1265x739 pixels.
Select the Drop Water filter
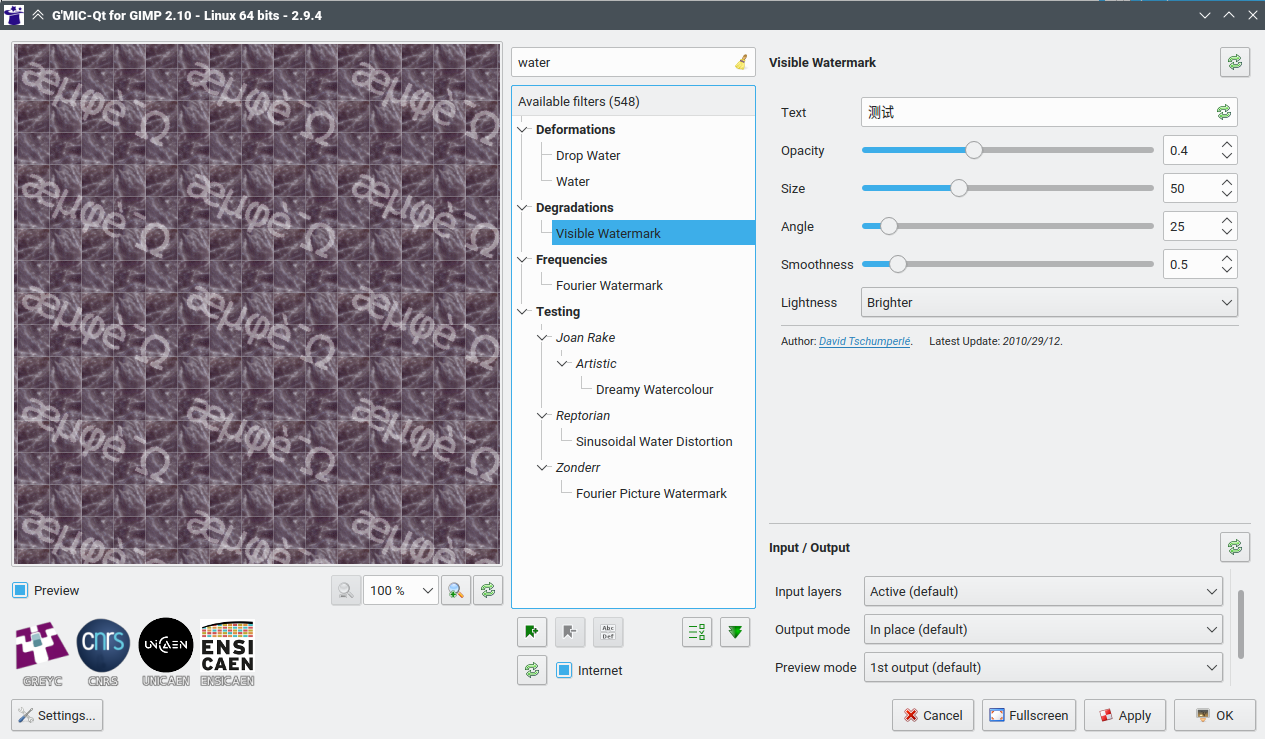click(588, 156)
